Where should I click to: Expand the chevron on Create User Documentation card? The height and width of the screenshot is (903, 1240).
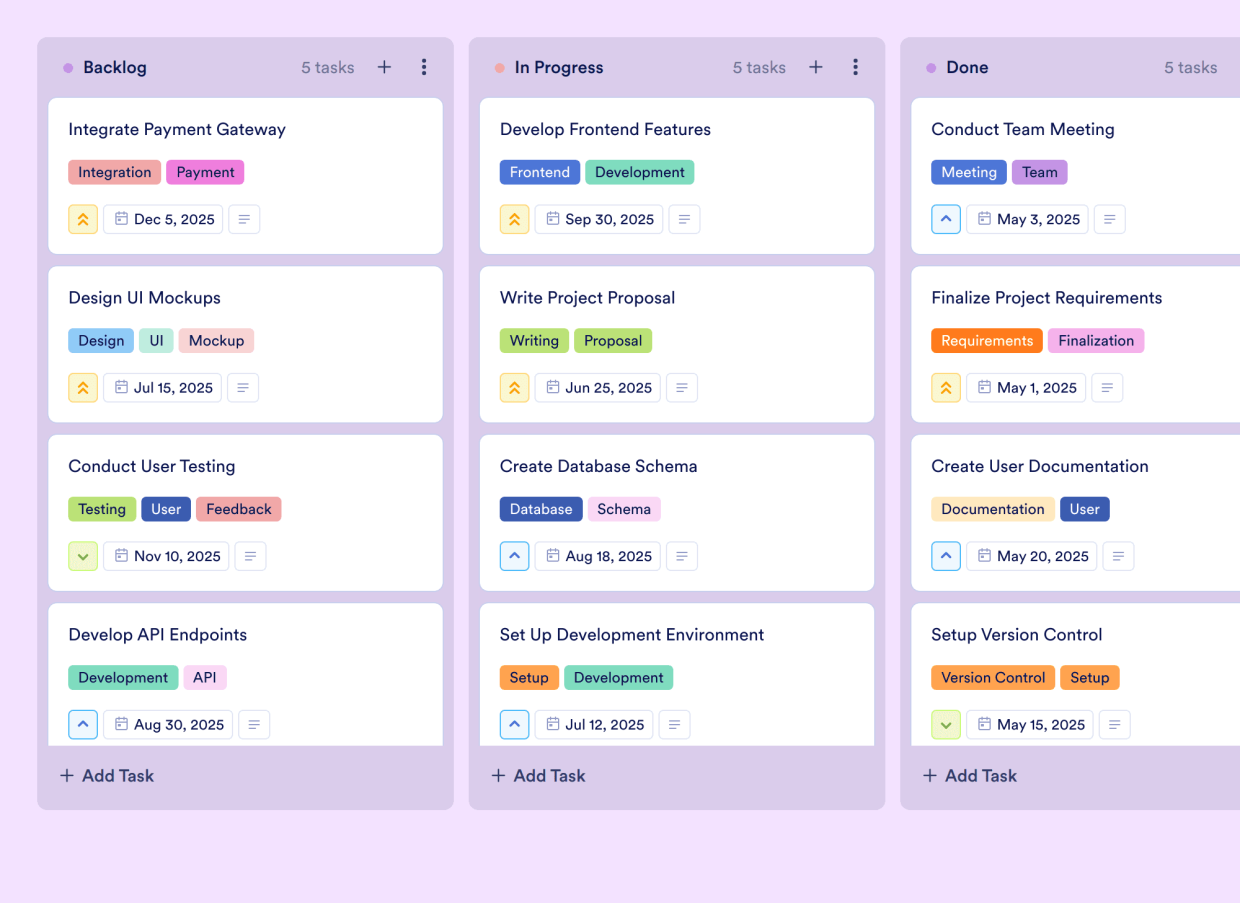(946, 556)
